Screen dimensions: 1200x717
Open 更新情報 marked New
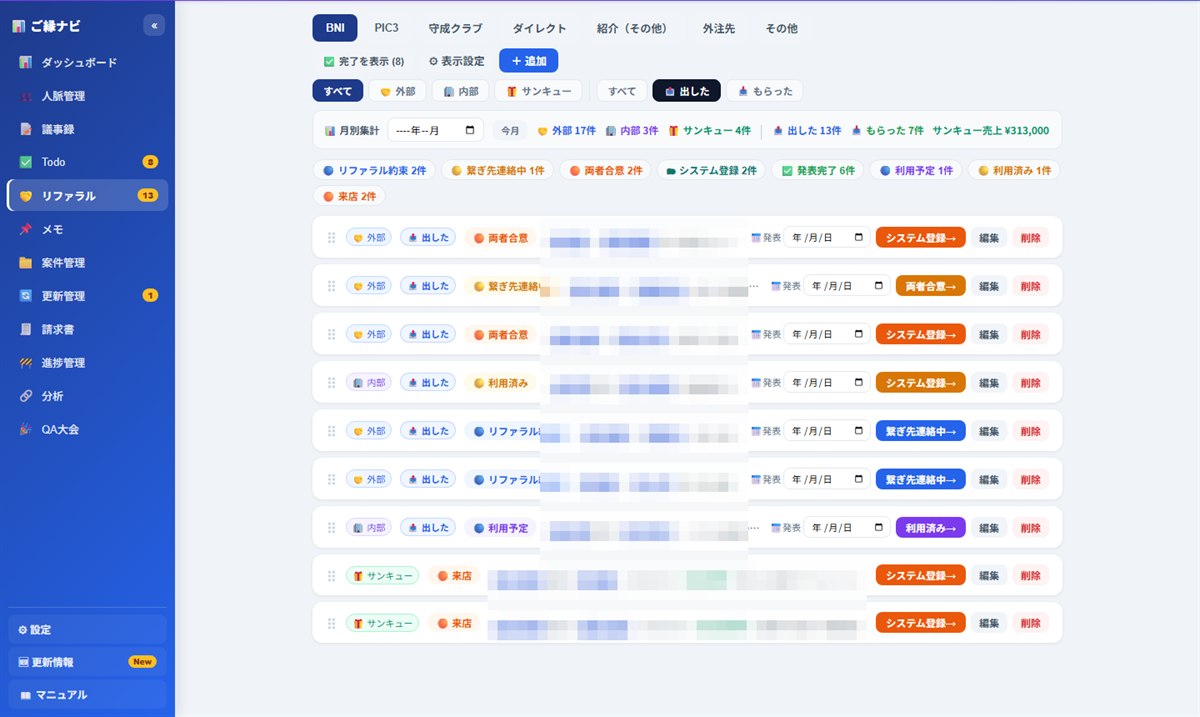coord(87,662)
